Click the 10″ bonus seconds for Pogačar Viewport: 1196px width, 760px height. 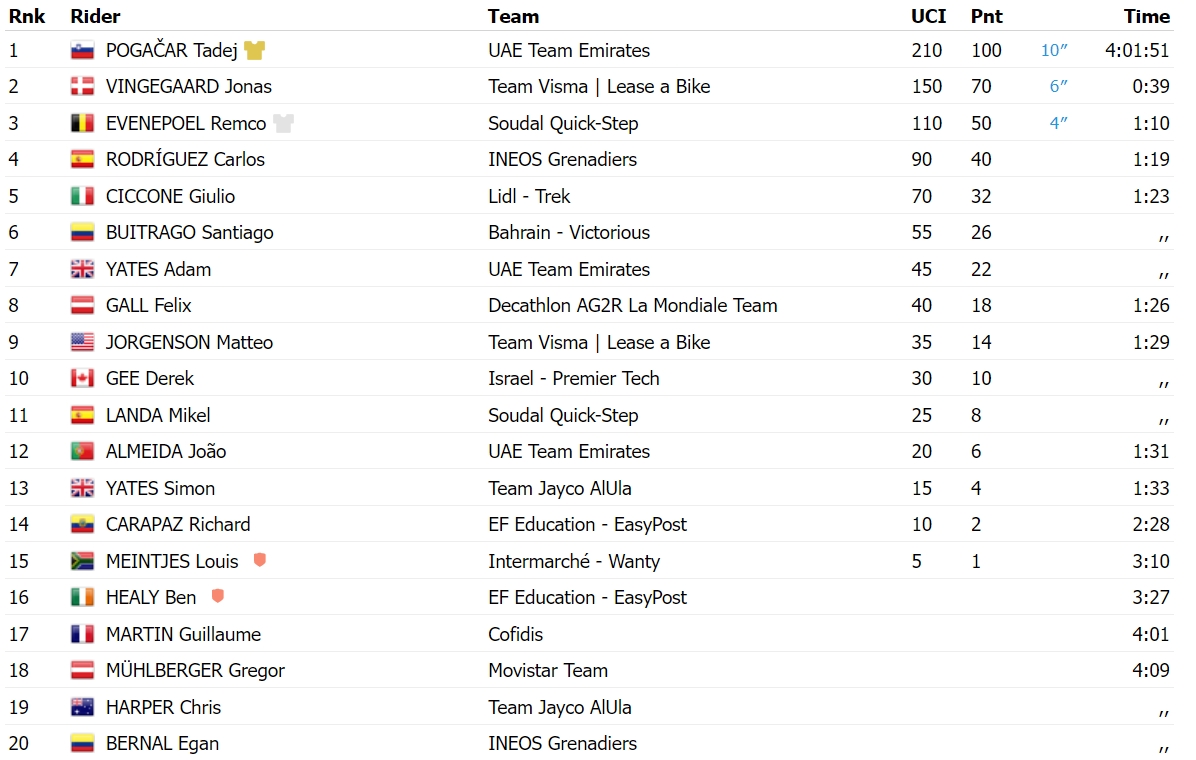click(x=1054, y=50)
